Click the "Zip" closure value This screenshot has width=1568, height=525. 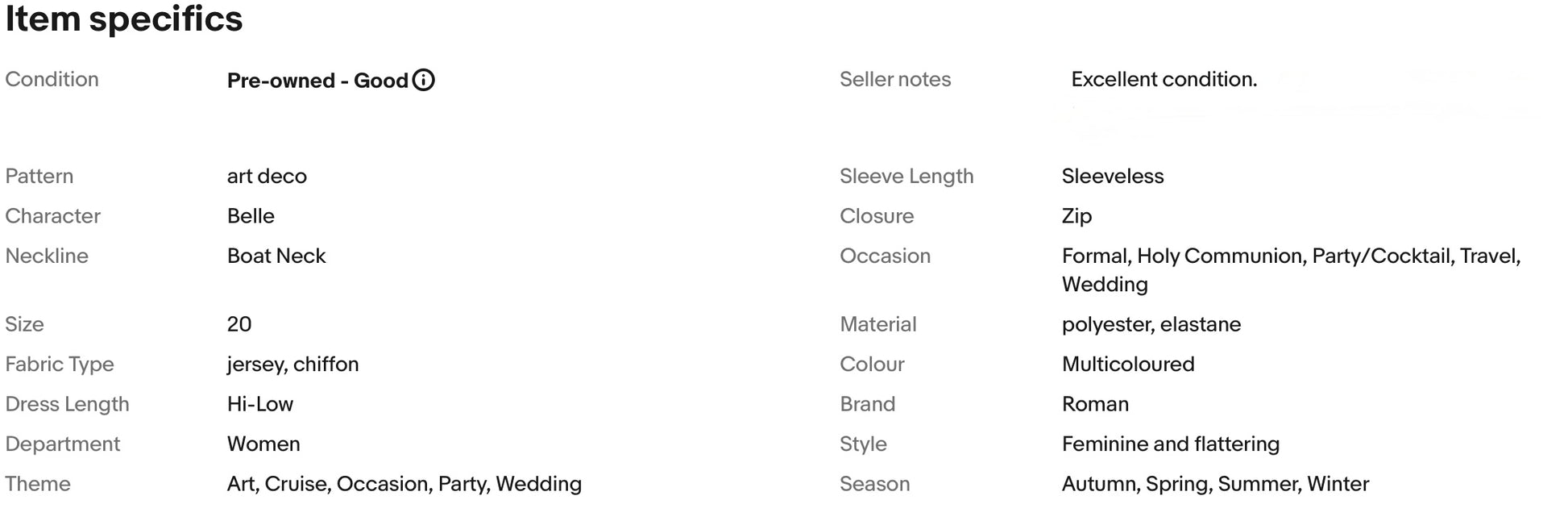[x=1076, y=216]
